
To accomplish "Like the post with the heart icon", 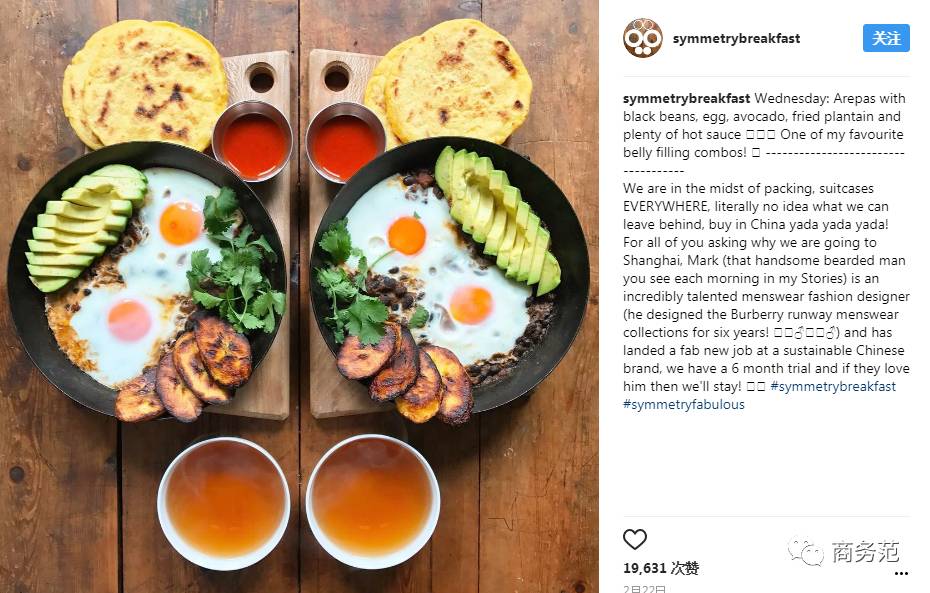I will pos(635,539).
